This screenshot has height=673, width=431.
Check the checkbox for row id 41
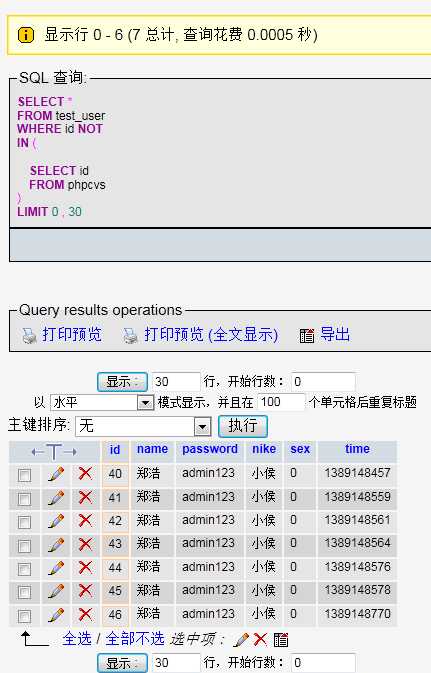(x=24, y=499)
